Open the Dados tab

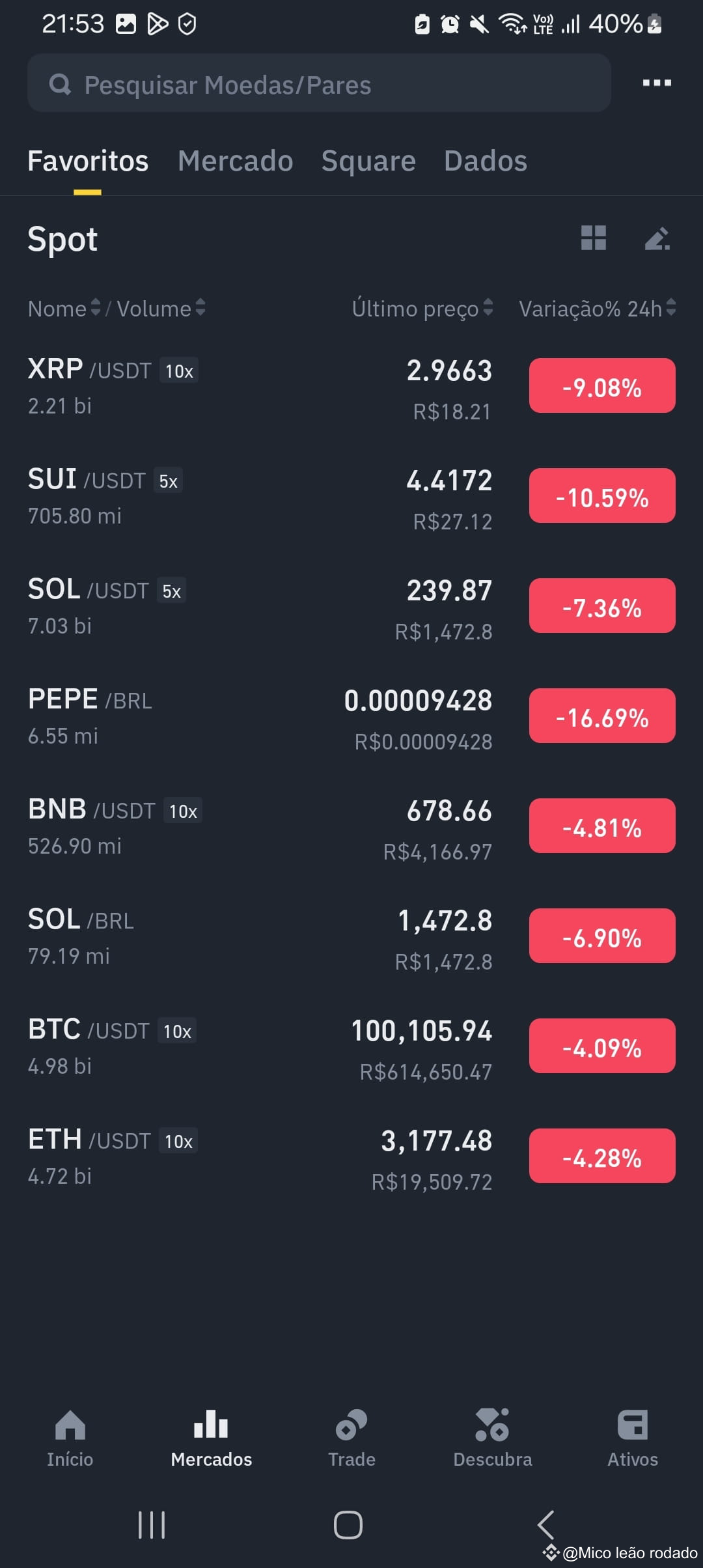point(486,161)
